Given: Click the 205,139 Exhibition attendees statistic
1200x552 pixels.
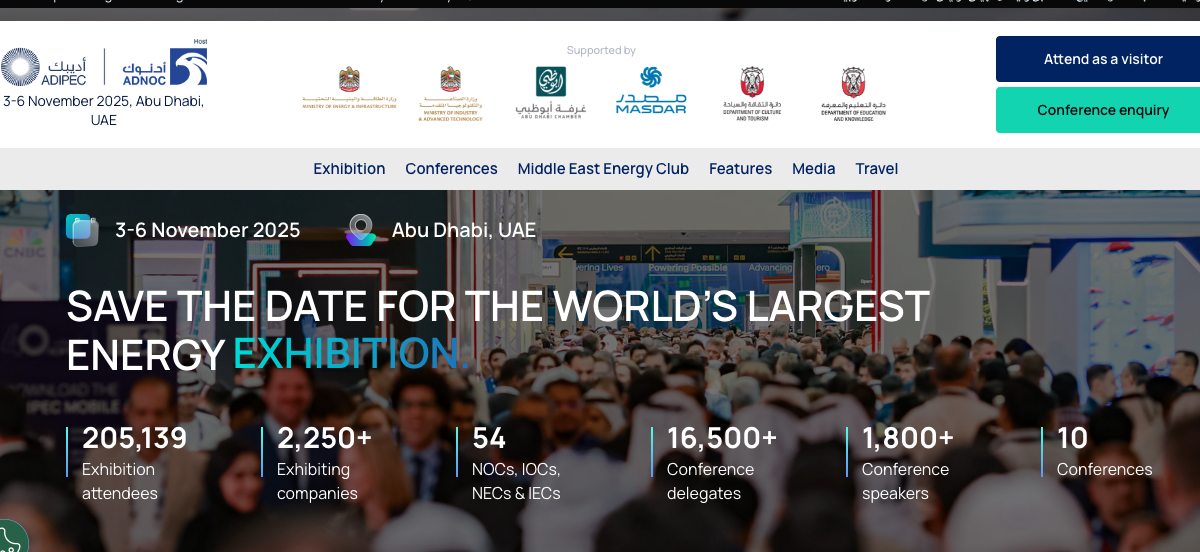Looking at the screenshot, I should coord(134,464).
